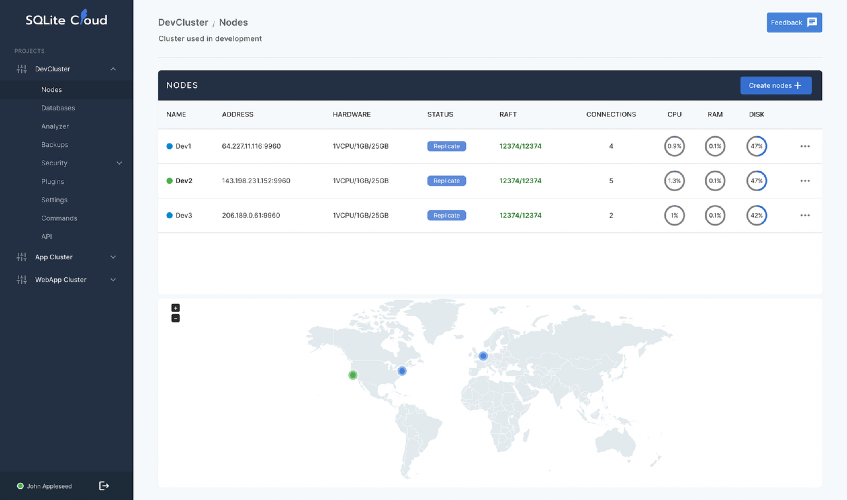Click the DevCluster sliders icon in sidebar

point(22,69)
